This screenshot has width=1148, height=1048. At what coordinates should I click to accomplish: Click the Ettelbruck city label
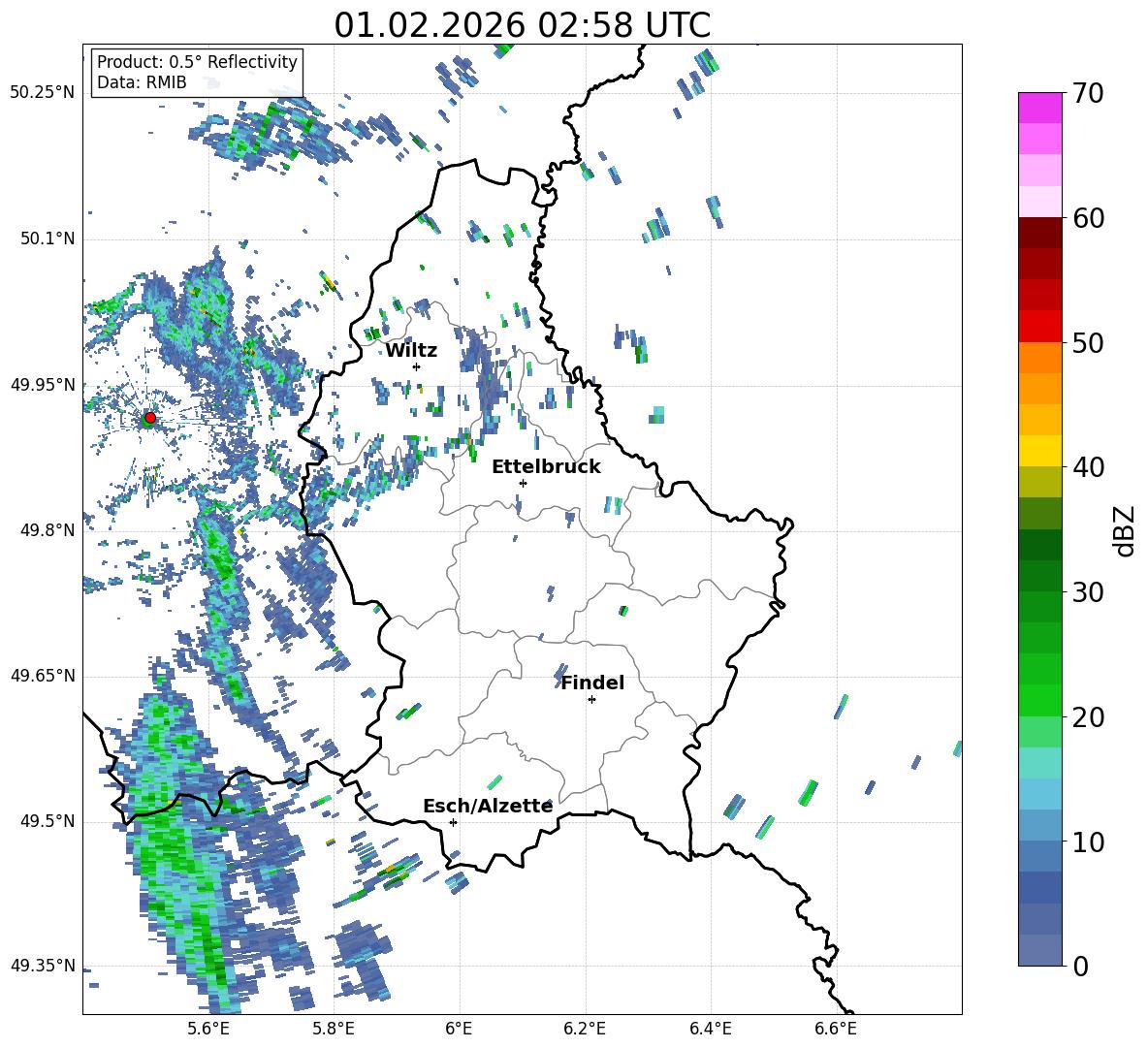click(x=546, y=467)
